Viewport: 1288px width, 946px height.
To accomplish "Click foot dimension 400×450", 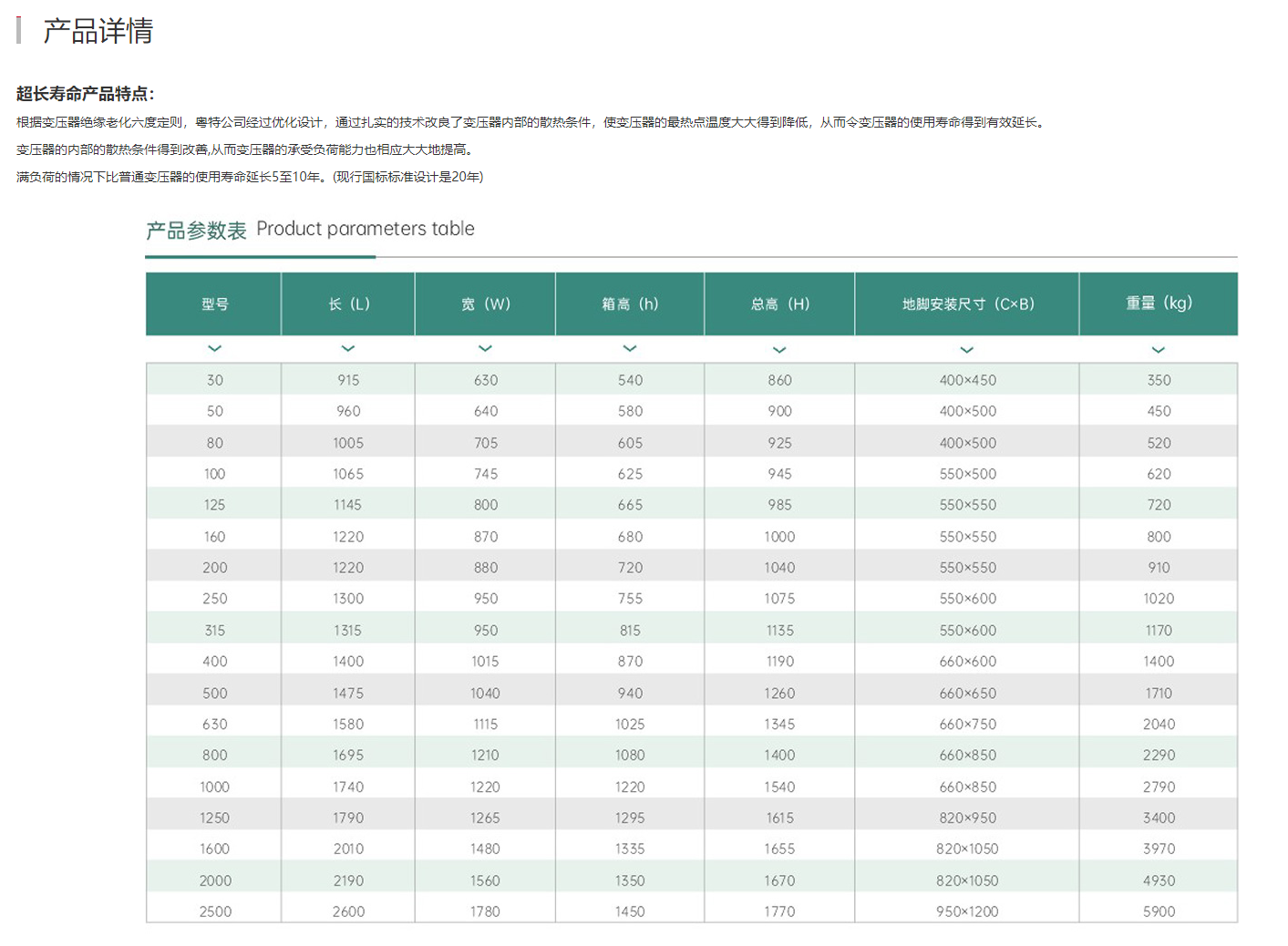I will pyautogui.click(x=967, y=380).
